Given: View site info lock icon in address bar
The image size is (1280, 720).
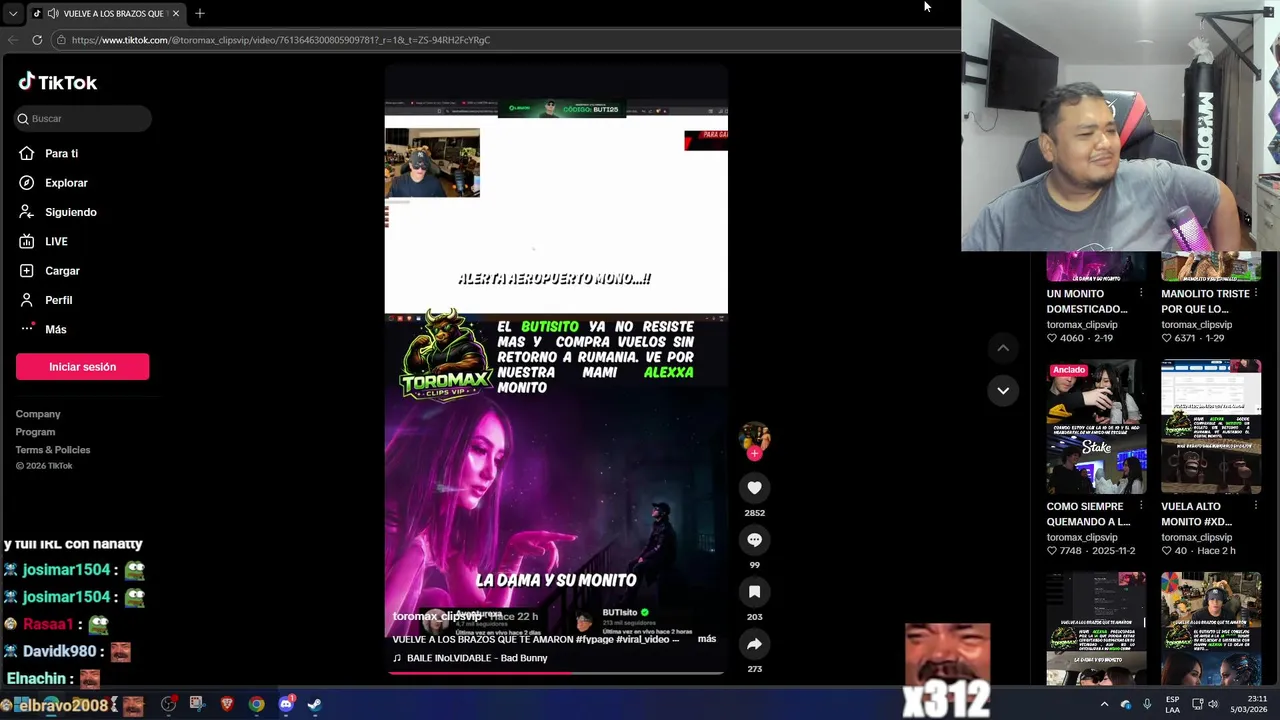Looking at the screenshot, I should click(x=61, y=40).
